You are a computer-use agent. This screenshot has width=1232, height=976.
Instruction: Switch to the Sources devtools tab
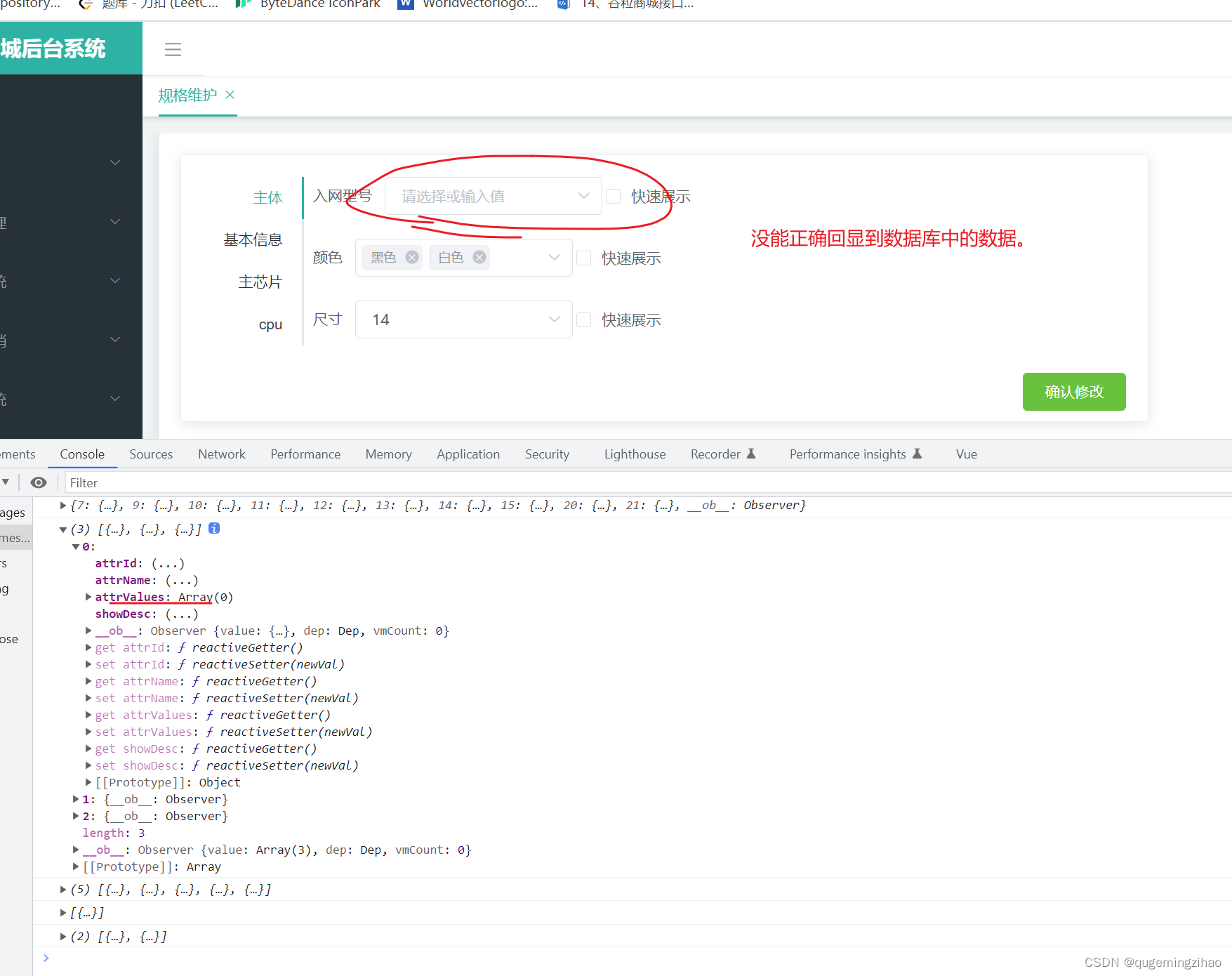(151, 454)
